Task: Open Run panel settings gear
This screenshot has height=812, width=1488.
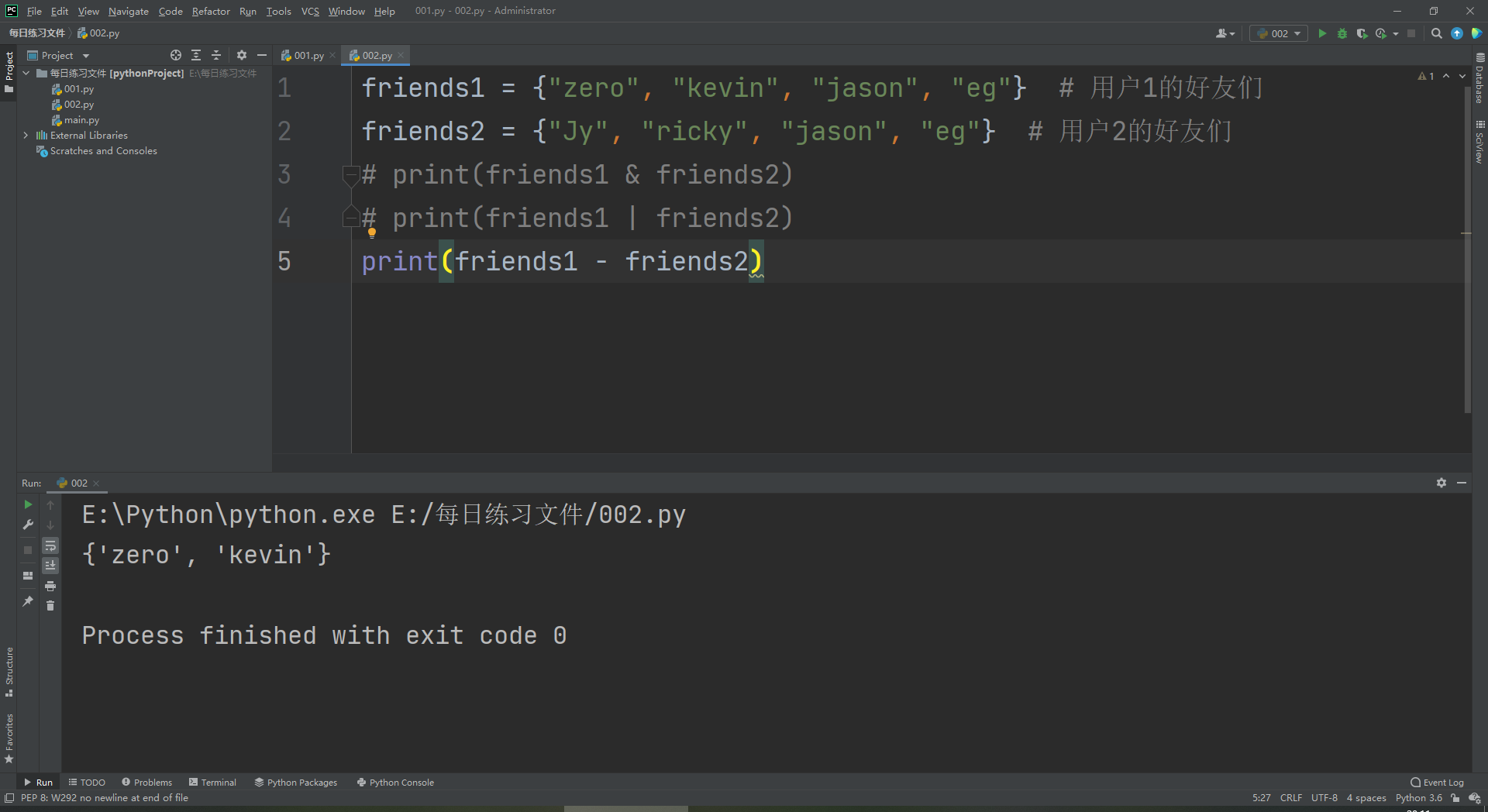Action: (x=1441, y=483)
